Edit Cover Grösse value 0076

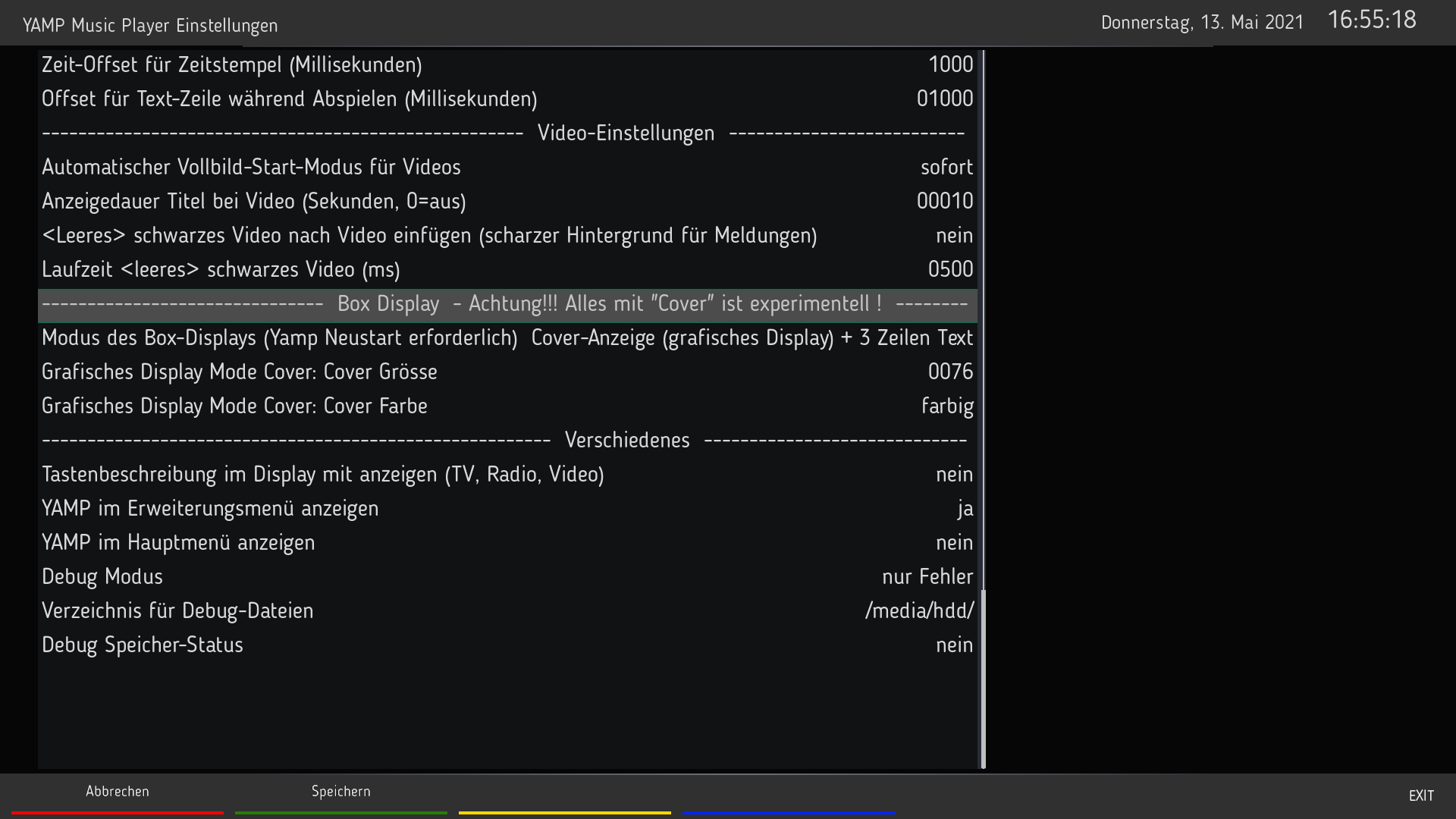[x=949, y=372]
